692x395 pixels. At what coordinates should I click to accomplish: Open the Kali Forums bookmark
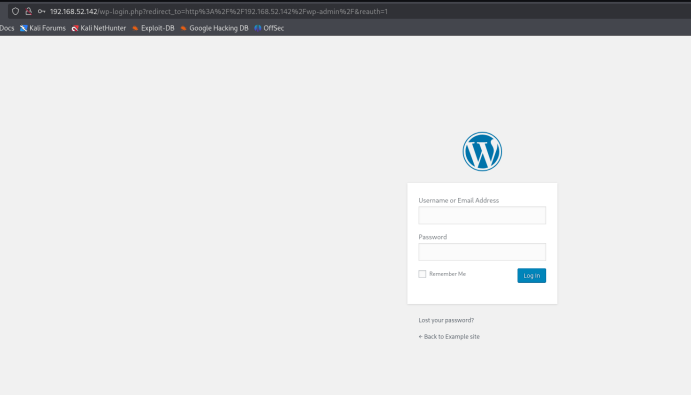43,28
